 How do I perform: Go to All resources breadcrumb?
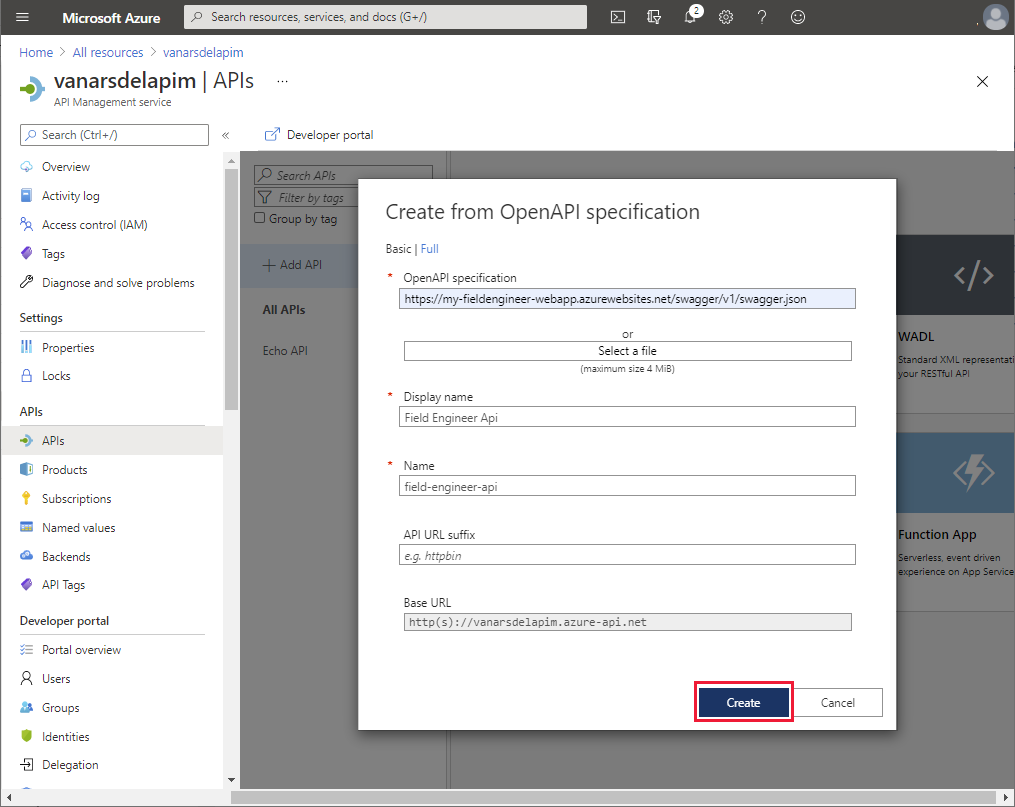107,52
